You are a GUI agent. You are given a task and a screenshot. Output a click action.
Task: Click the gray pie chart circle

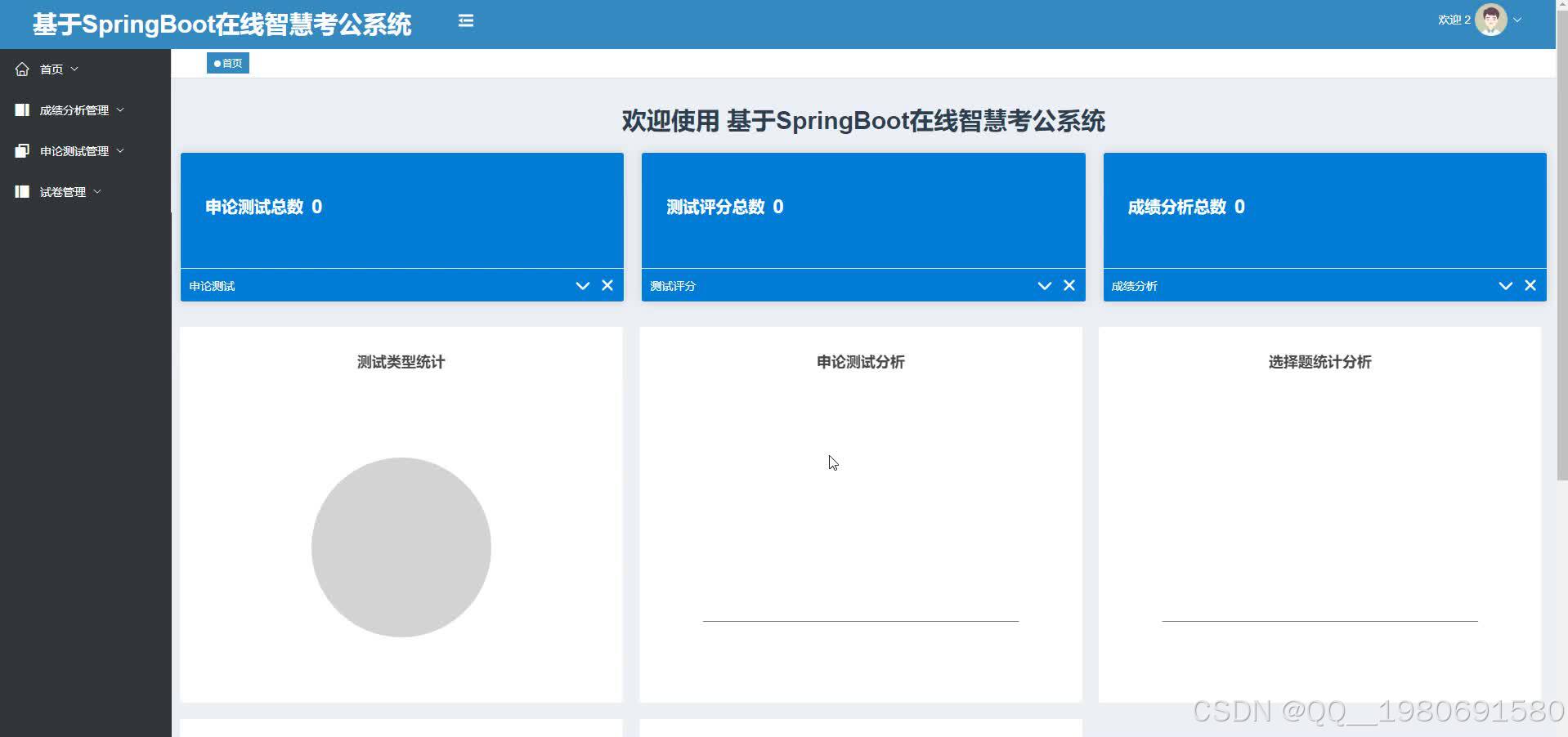[401, 547]
